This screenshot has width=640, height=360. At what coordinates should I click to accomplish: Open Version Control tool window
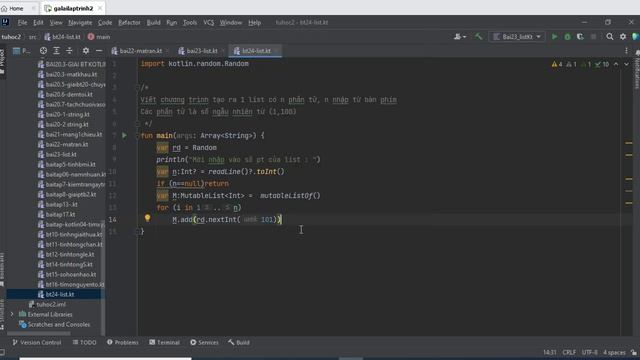tap(37, 342)
